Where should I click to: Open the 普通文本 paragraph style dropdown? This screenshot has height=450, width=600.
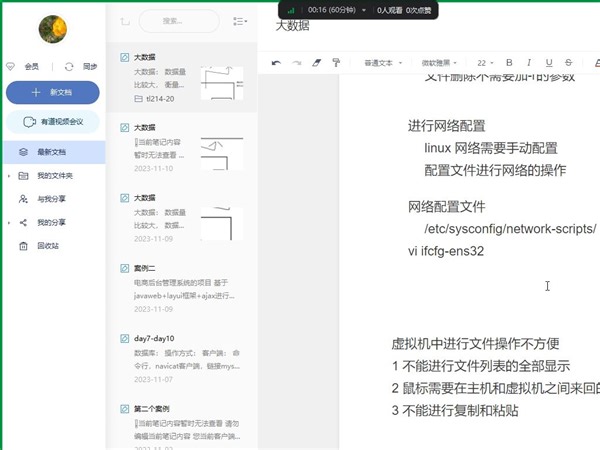pyautogui.click(x=383, y=63)
